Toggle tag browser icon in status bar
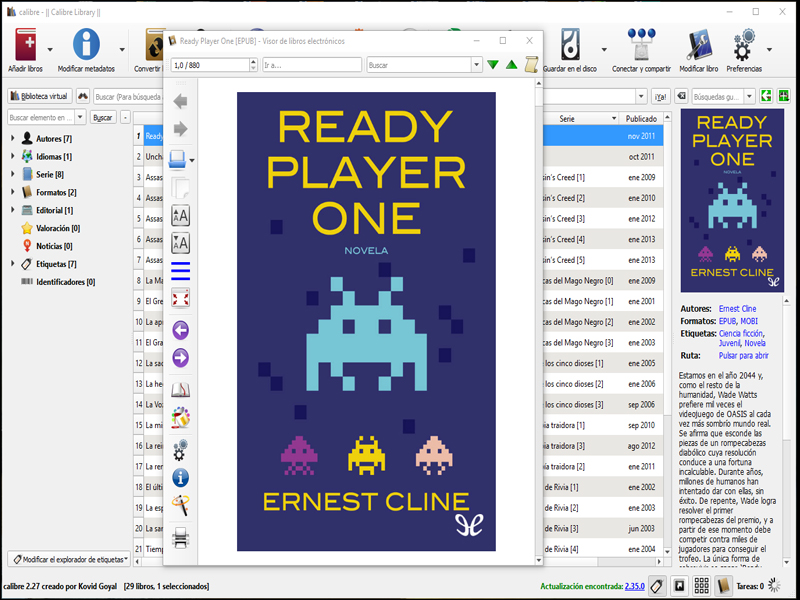Image resolution: width=800 pixels, height=600 pixels. [658, 586]
